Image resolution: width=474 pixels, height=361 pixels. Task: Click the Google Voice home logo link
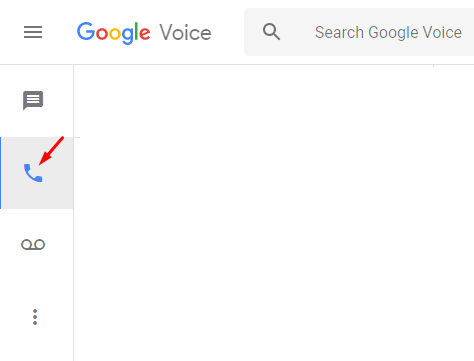(x=144, y=33)
